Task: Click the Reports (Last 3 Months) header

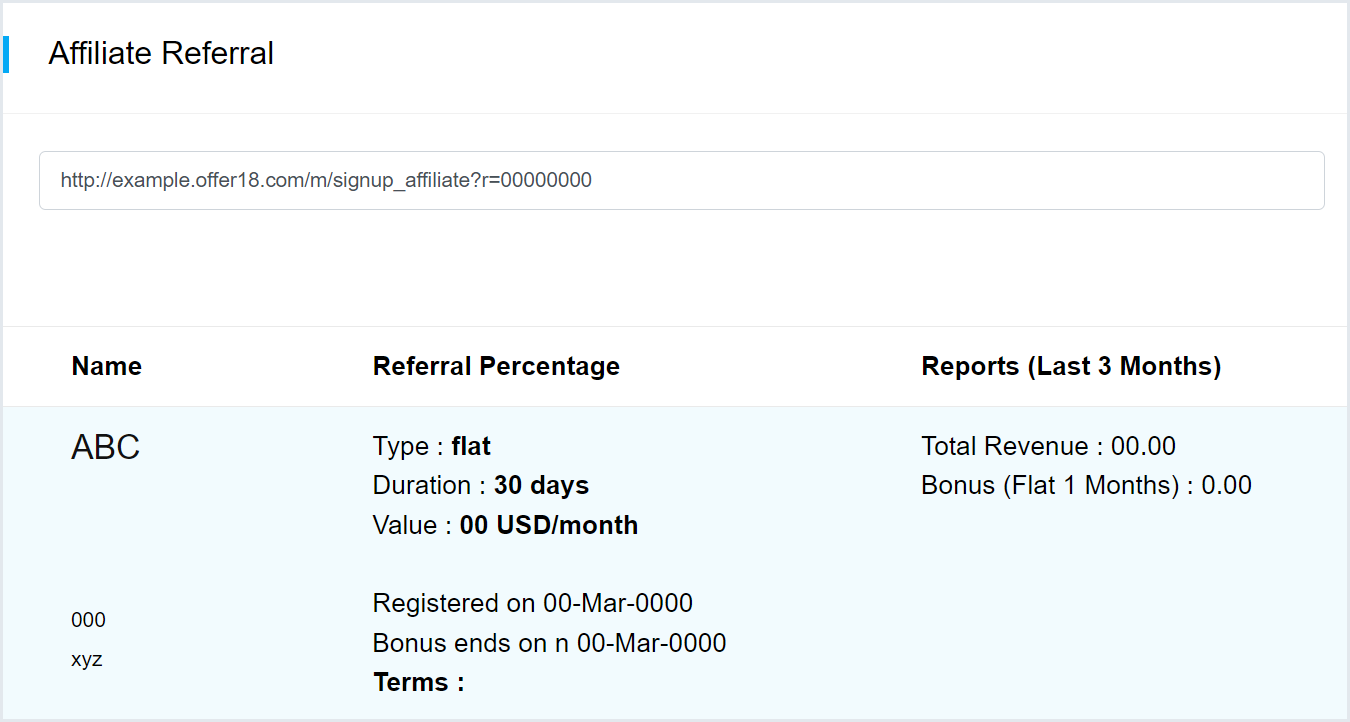Action: pyautogui.click(x=1070, y=367)
